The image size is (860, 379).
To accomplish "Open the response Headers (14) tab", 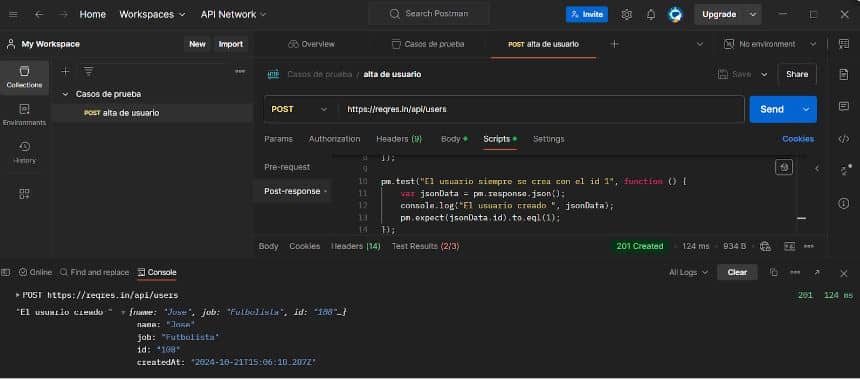I will pos(355,246).
